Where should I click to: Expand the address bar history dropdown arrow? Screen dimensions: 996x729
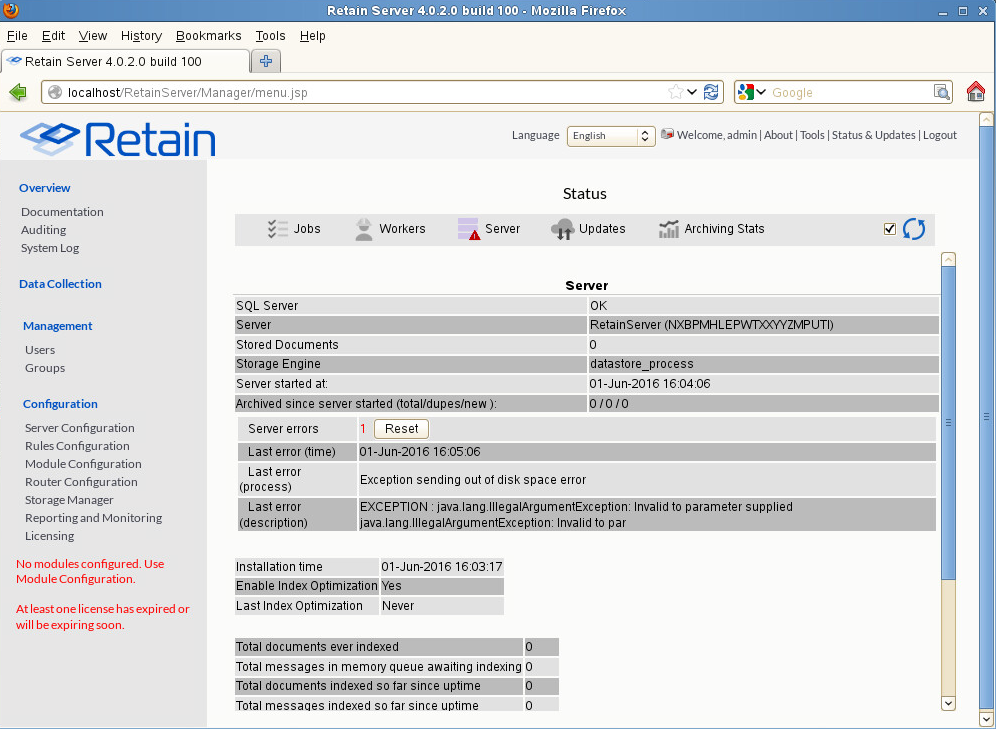pyautogui.click(x=692, y=92)
